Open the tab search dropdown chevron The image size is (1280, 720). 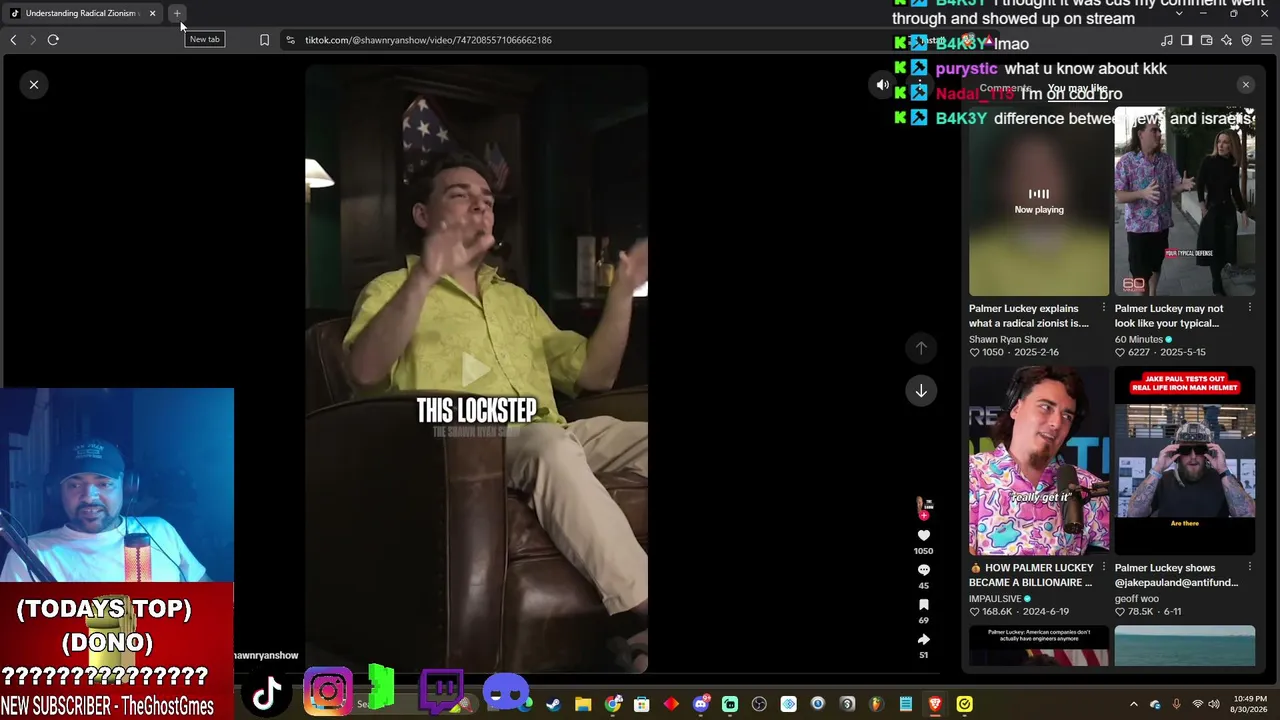[x=1179, y=14]
